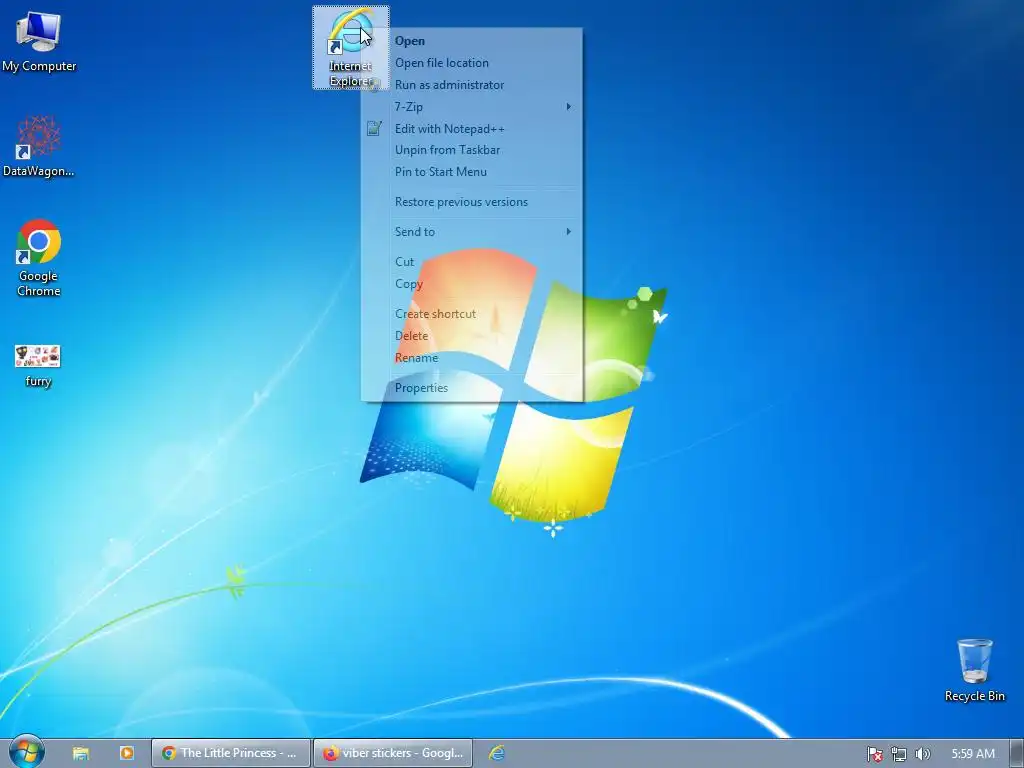Choose Properties in the context menu

pyautogui.click(x=472, y=388)
